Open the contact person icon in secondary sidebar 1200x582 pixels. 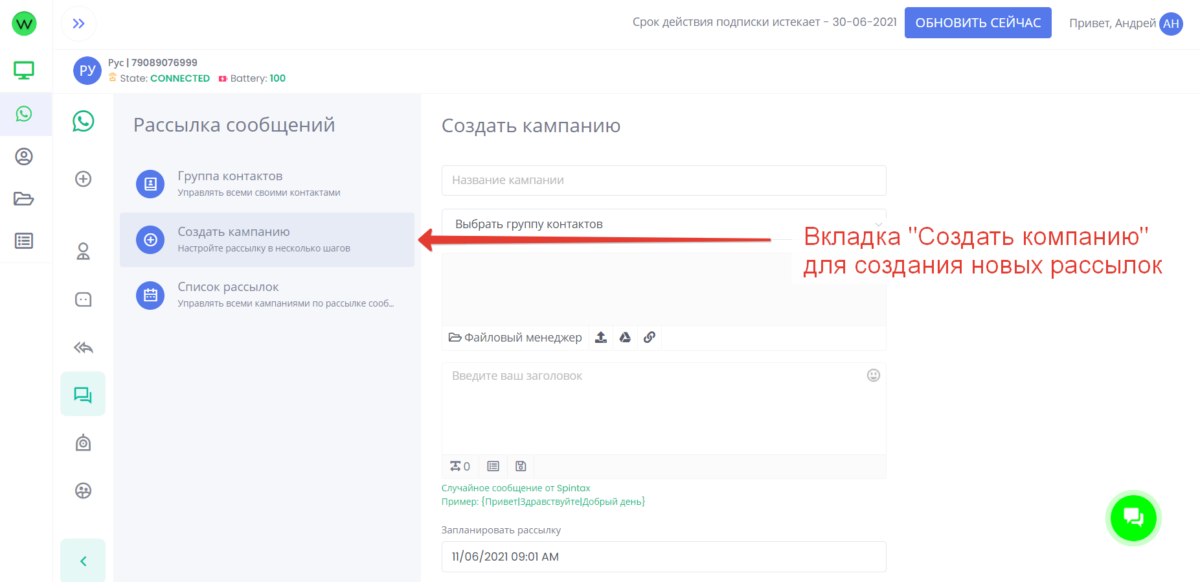(x=83, y=250)
